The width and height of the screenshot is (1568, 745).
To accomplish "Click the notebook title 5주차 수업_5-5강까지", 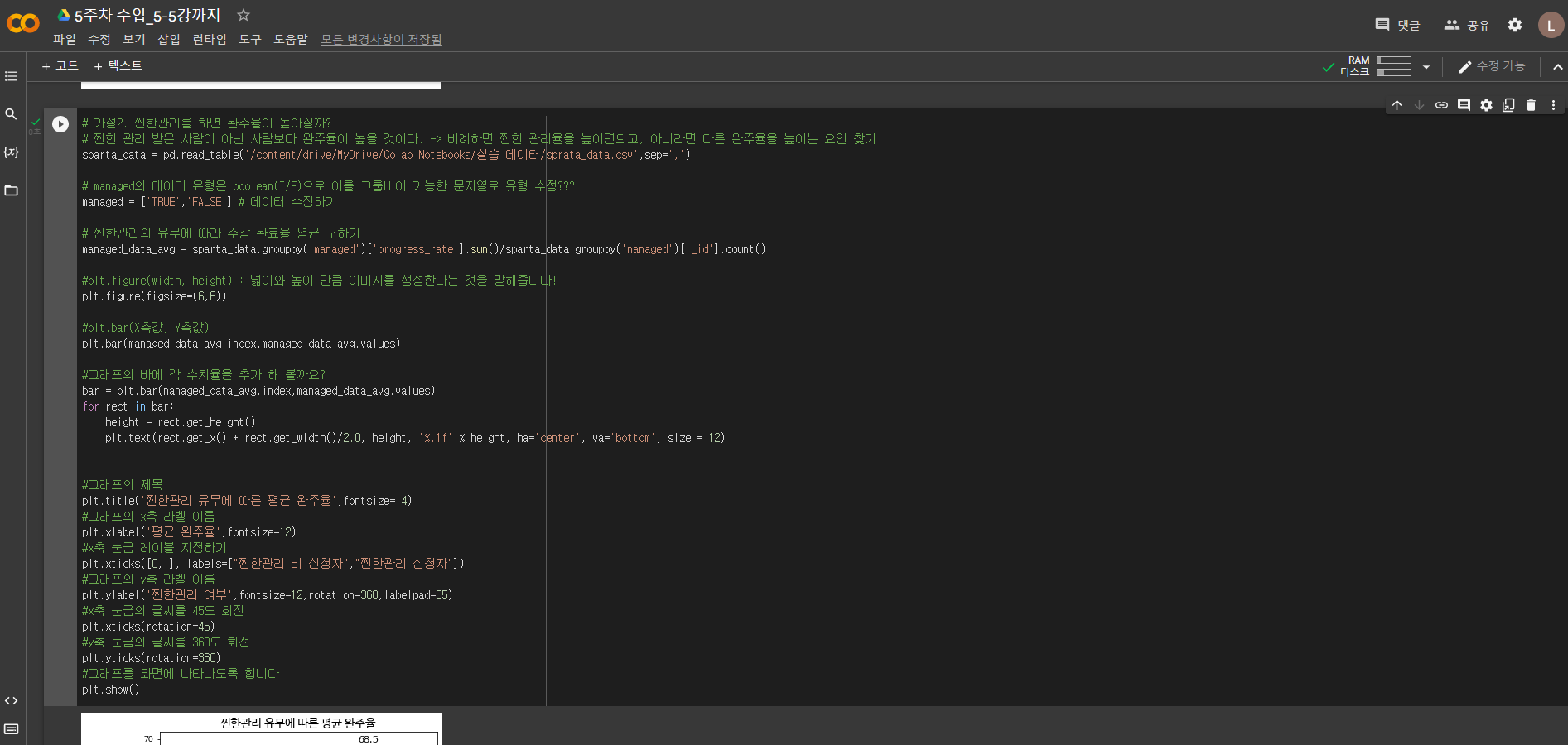I will pos(147,15).
